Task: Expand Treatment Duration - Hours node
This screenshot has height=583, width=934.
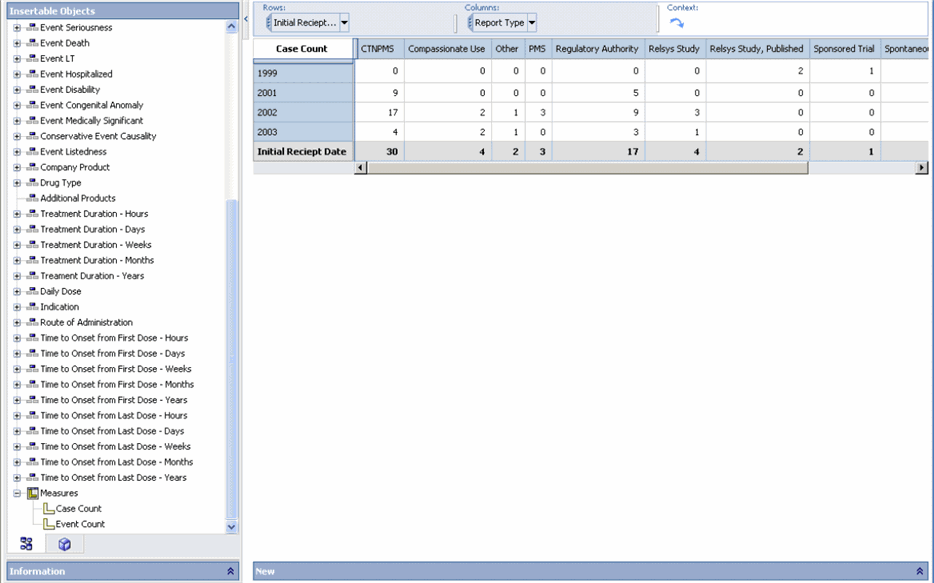Action: (17, 214)
